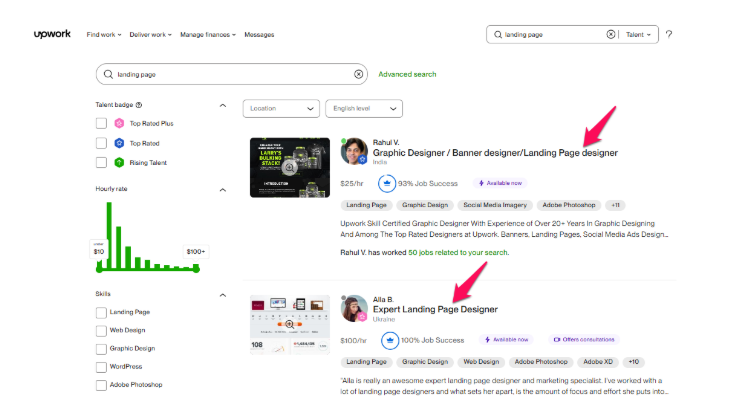Screen dimensions: 747x415
Task: Show Rahul V.'s +11 more skills
Action: [x=616, y=205]
